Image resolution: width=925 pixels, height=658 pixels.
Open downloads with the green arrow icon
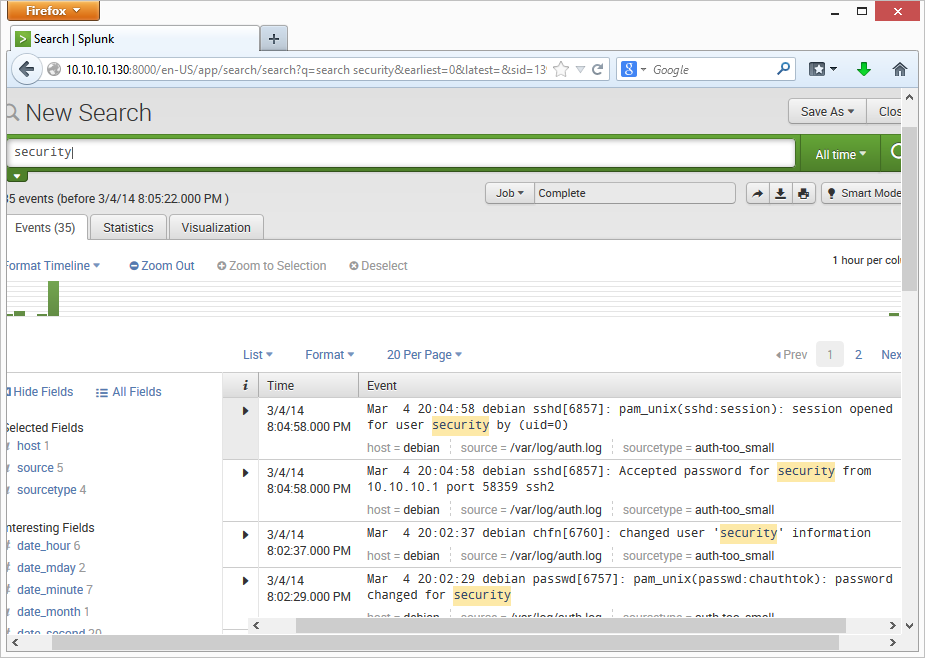864,70
